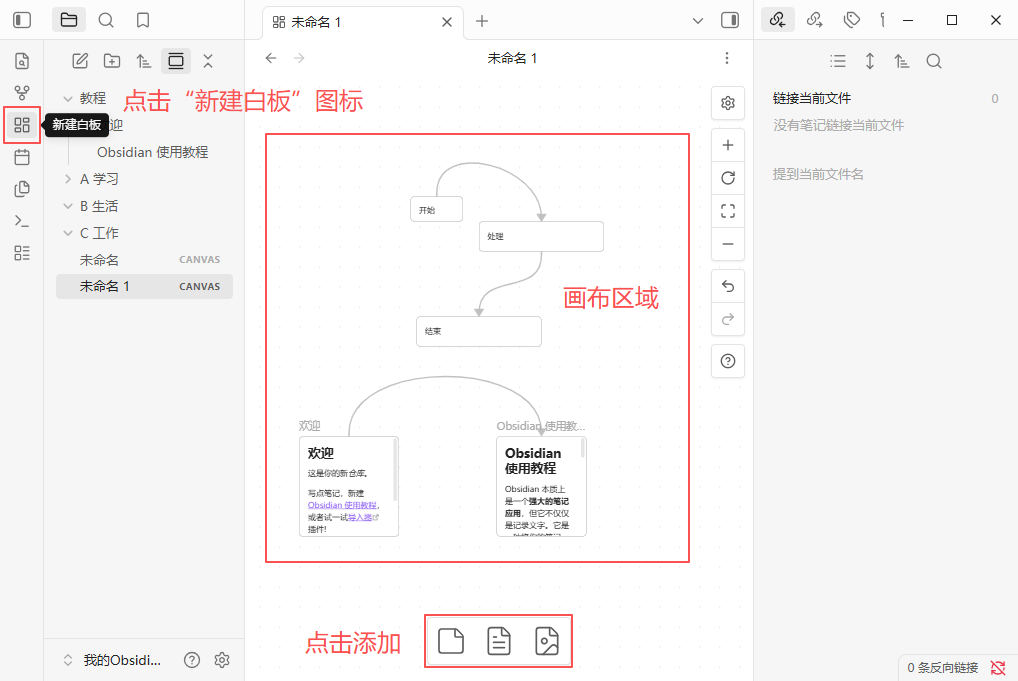Viewport: 1018px width, 681px height.
Task: Toggle the right sidebar
Action: 730,20
